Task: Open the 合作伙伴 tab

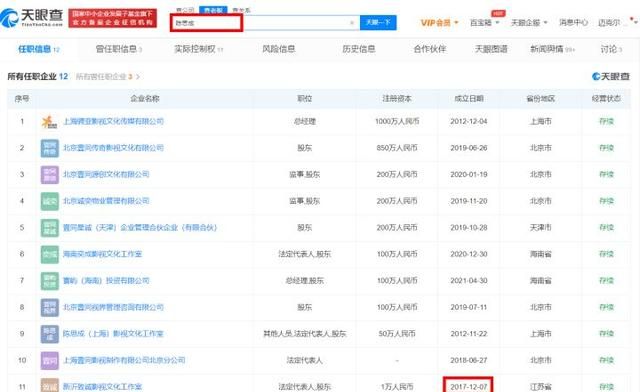Action: click(430, 49)
